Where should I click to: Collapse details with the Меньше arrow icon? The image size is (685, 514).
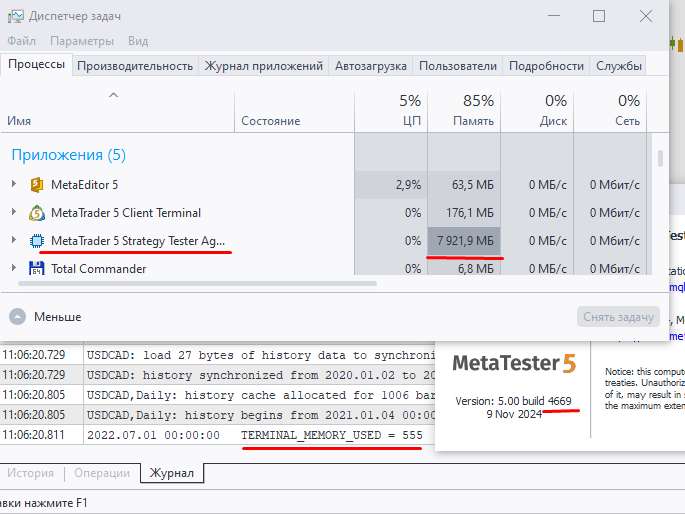[17, 317]
